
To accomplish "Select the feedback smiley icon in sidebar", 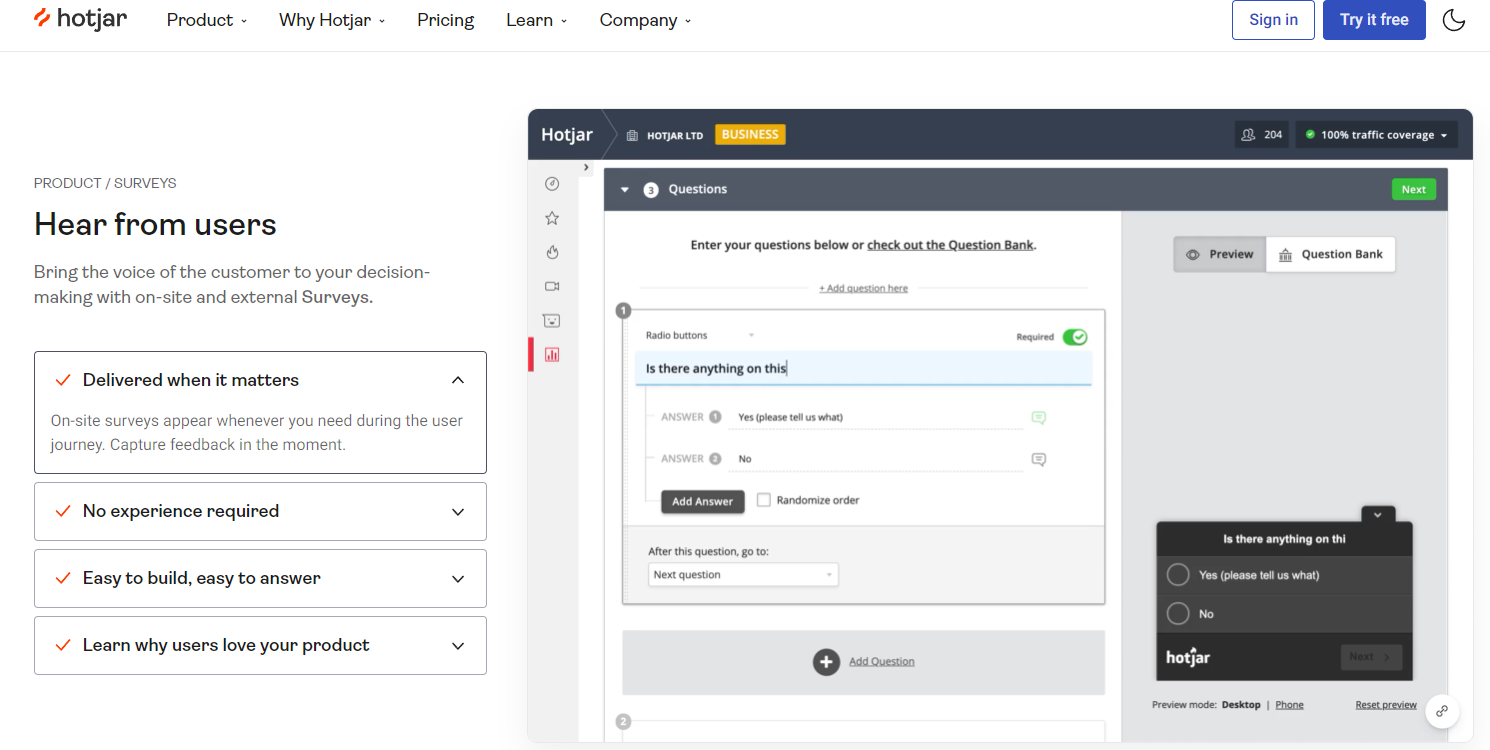I will [x=552, y=320].
